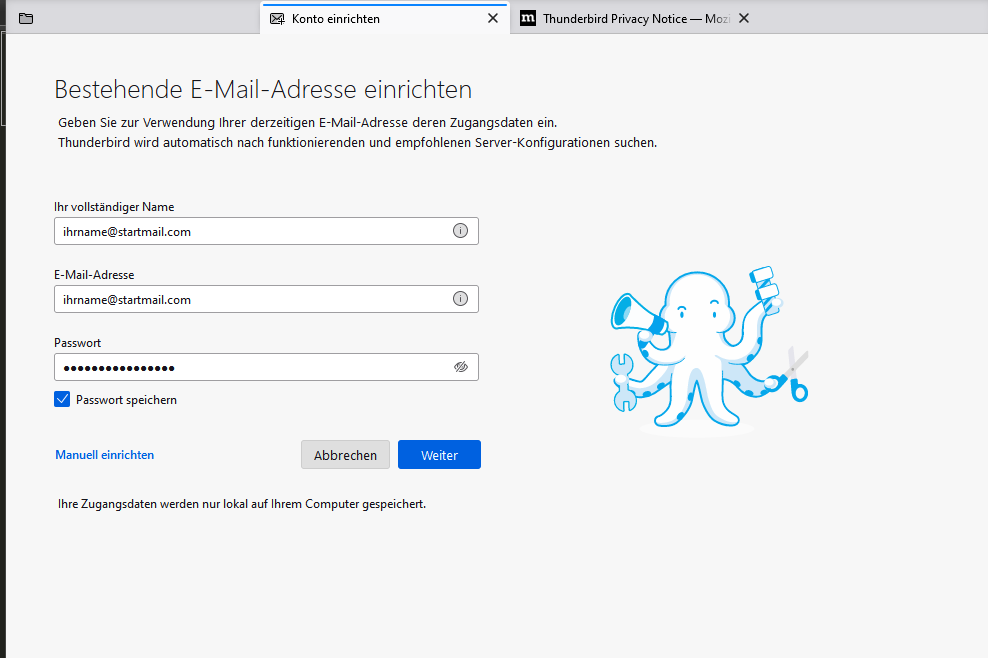Click the Konto einrichten tab mail icon

coord(277,19)
